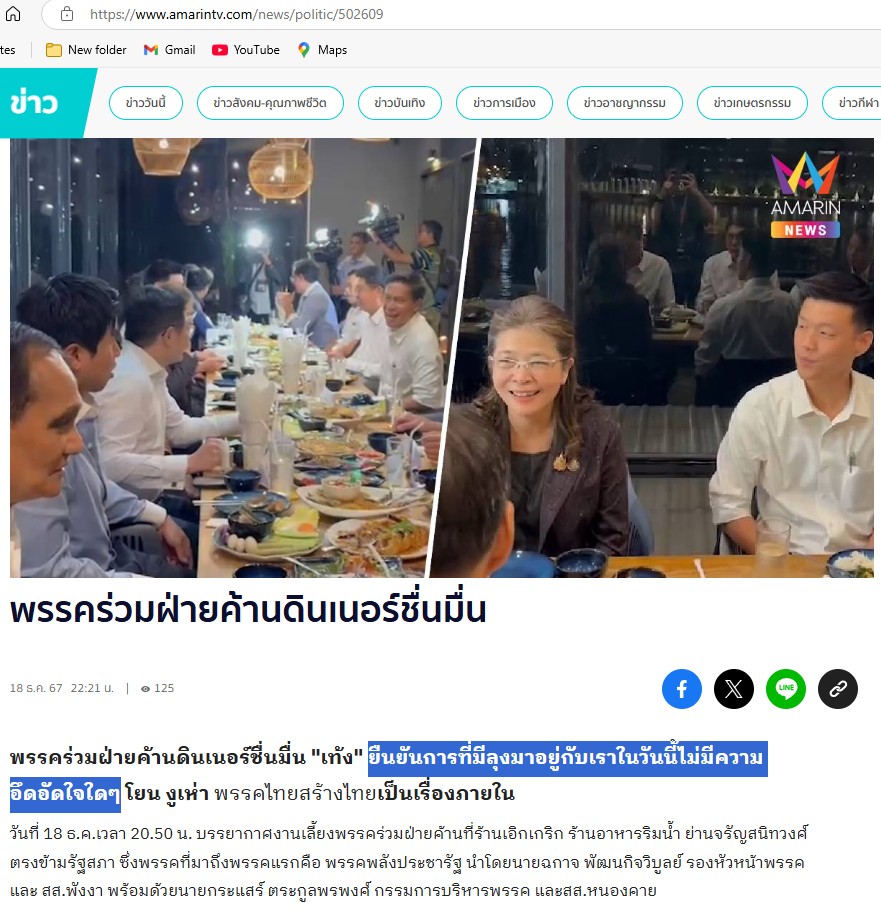Select the ข่าวอาชญากรรม category tab
Screen dimensions: 881x916
click(x=625, y=103)
